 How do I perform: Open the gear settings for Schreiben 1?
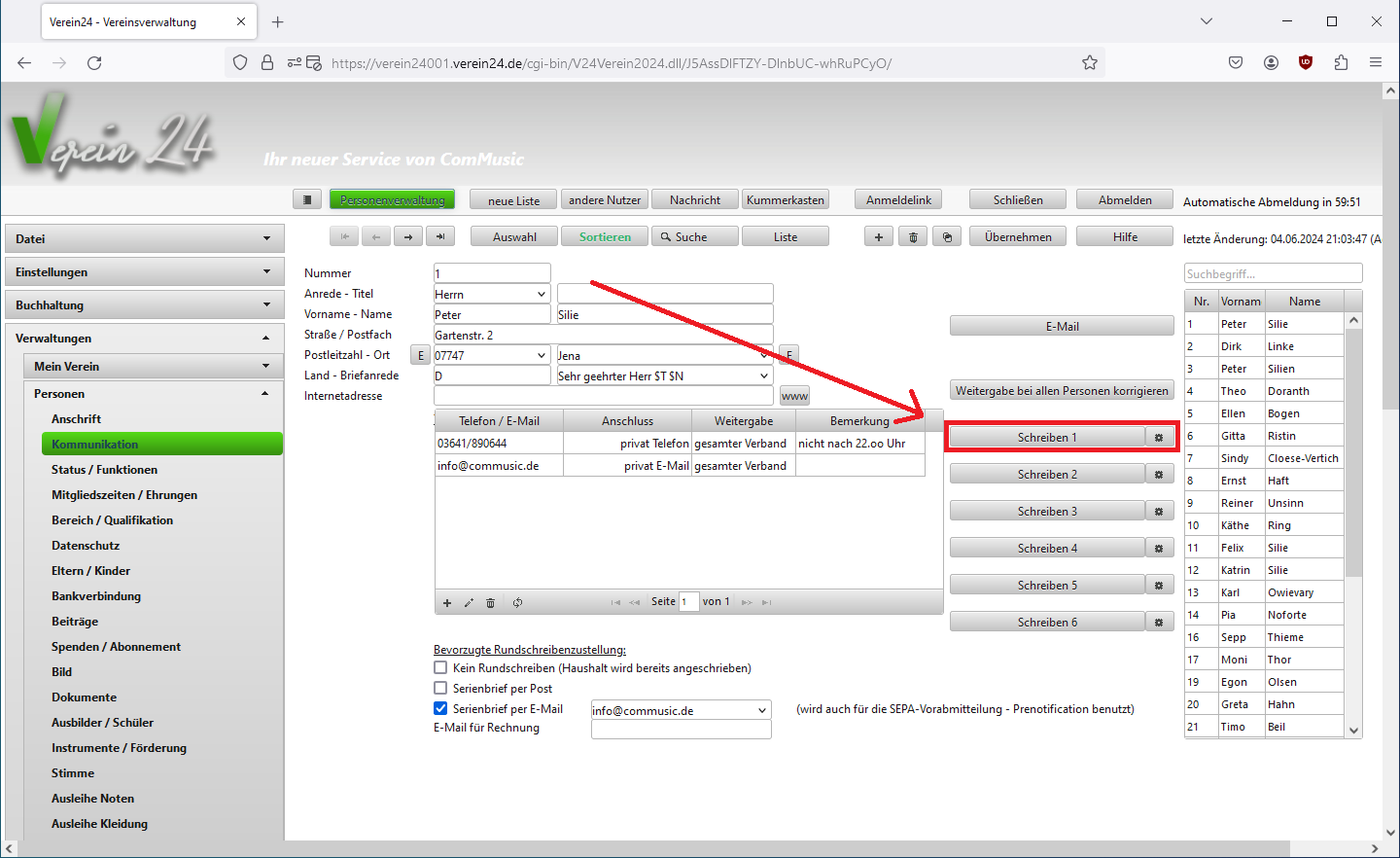click(x=1159, y=438)
